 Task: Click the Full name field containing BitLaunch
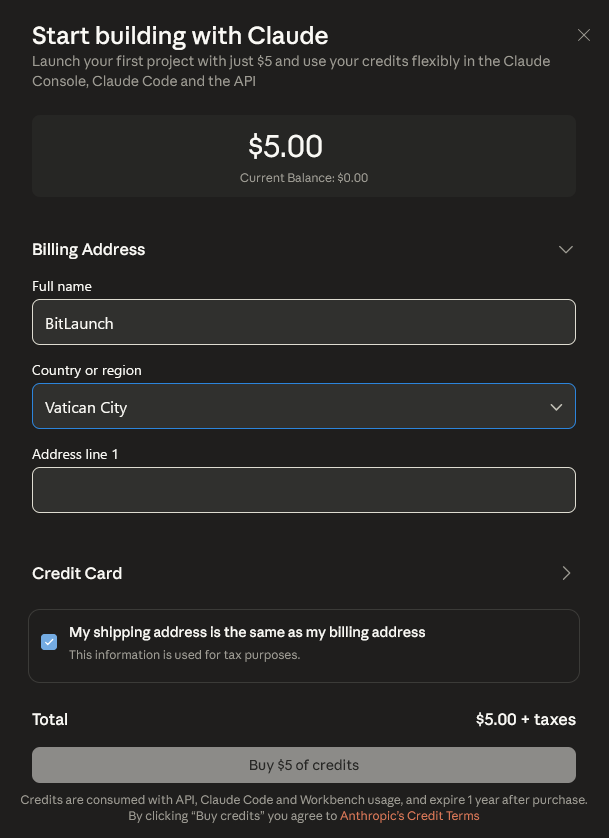tap(304, 323)
